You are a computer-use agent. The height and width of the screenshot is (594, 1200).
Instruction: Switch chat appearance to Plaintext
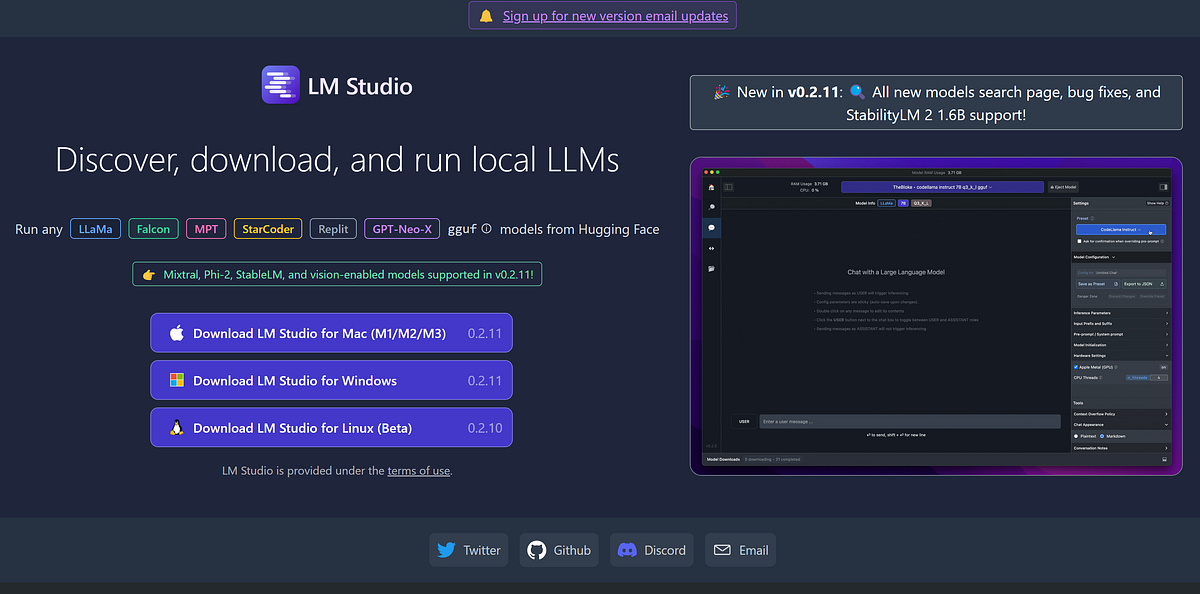[x=1077, y=436]
